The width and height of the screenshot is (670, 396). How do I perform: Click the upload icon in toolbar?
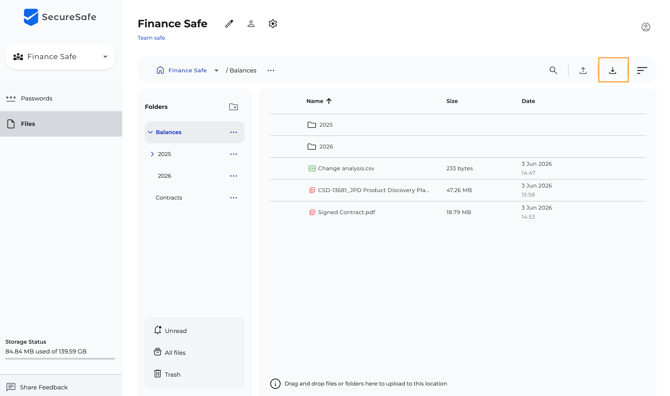point(583,70)
